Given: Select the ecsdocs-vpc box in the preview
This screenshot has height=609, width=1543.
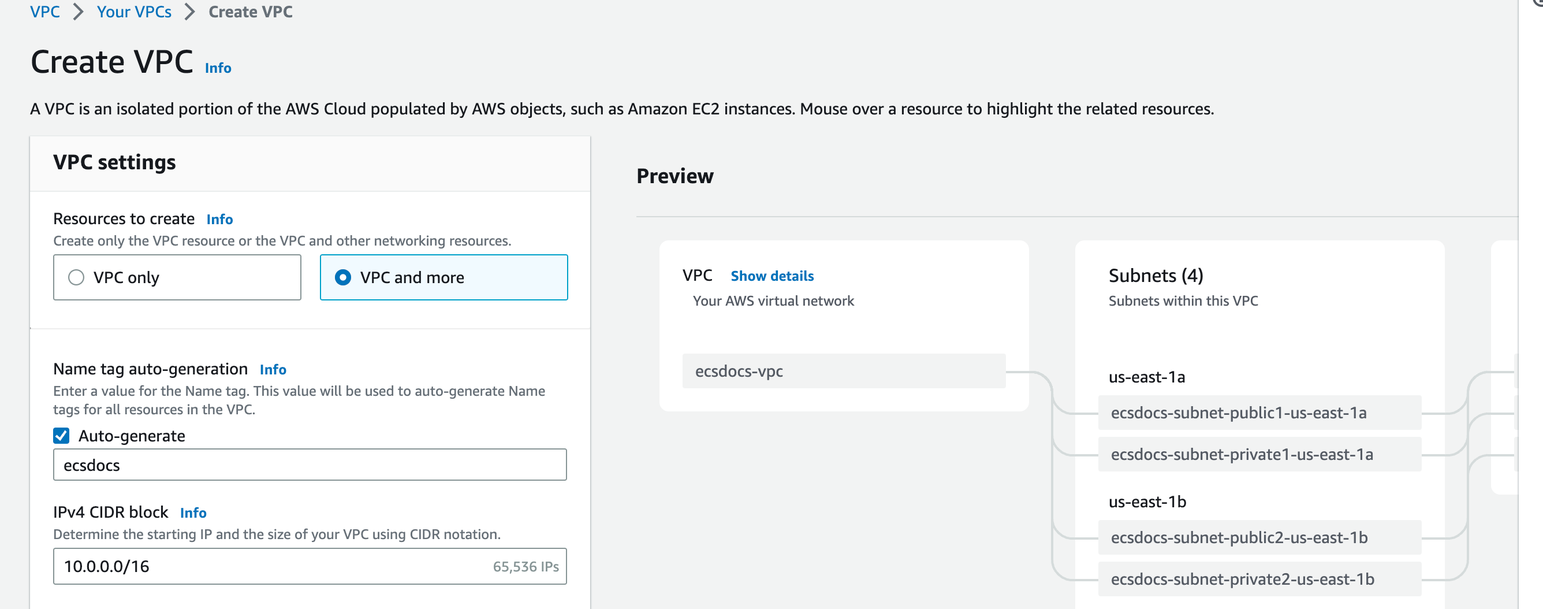Looking at the screenshot, I should (843, 370).
